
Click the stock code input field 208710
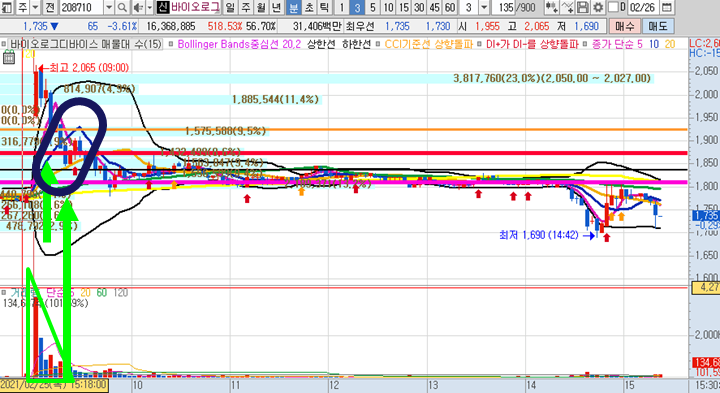pyautogui.click(x=82, y=7)
